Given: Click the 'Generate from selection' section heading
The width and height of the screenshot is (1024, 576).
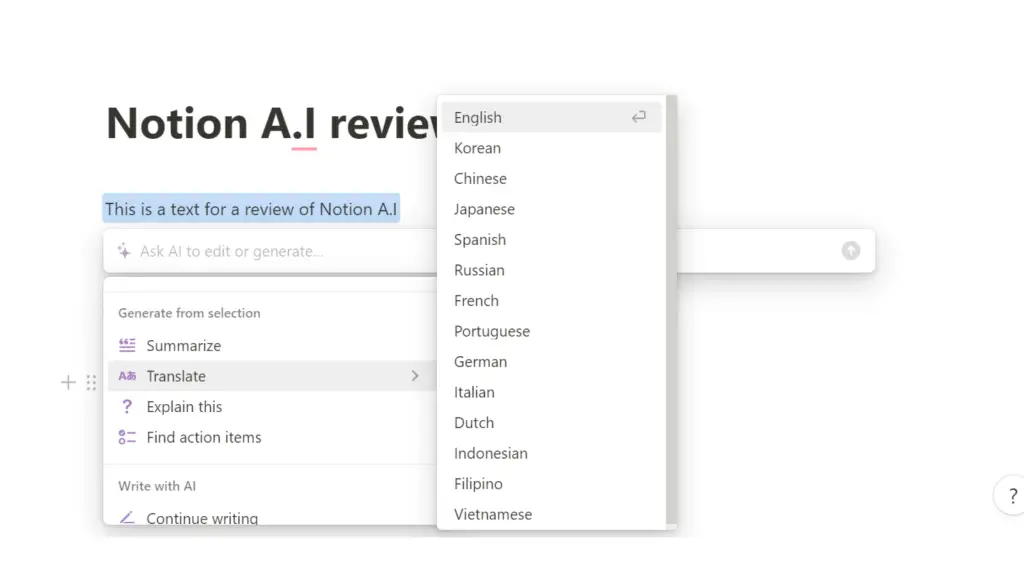Looking at the screenshot, I should [189, 313].
